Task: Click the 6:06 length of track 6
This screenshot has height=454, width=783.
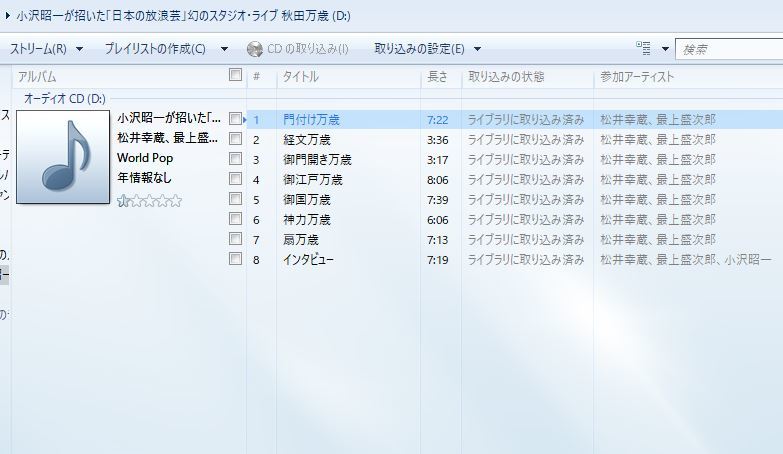Action: pyautogui.click(x=437, y=220)
